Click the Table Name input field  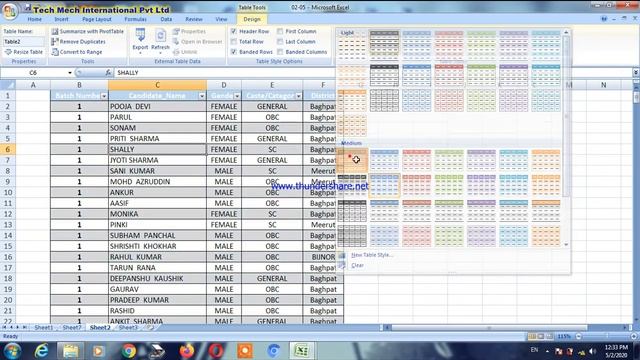click(24, 42)
